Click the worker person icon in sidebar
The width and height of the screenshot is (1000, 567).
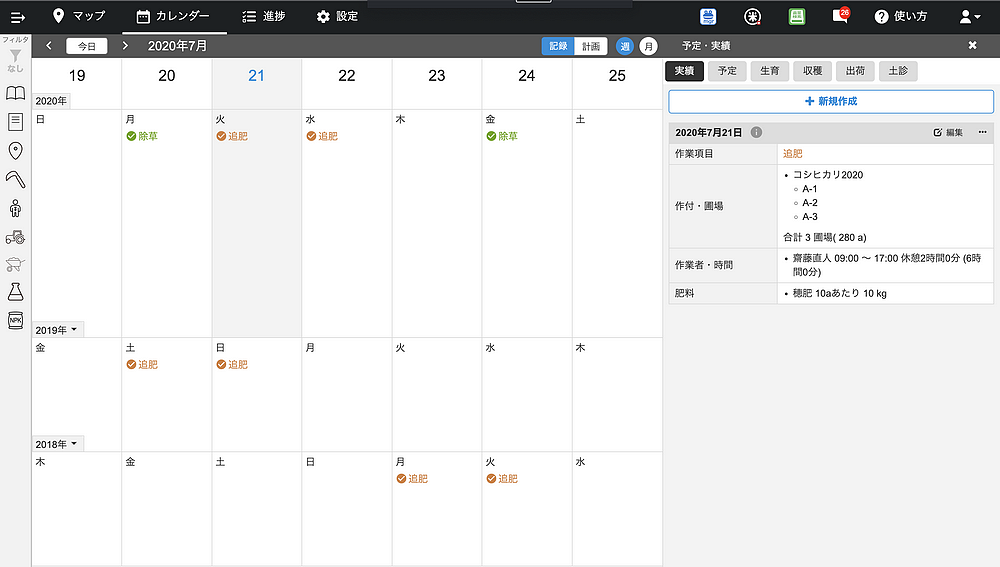click(x=15, y=208)
